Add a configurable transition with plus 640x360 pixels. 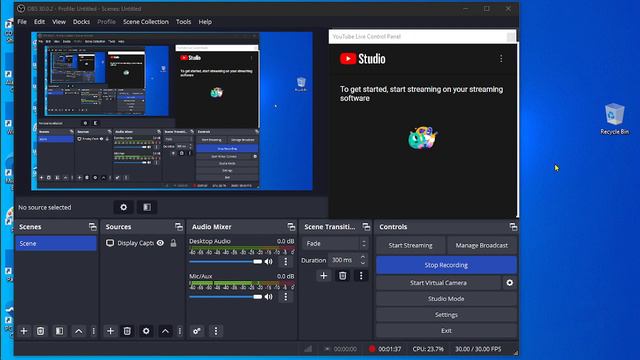click(323, 276)
